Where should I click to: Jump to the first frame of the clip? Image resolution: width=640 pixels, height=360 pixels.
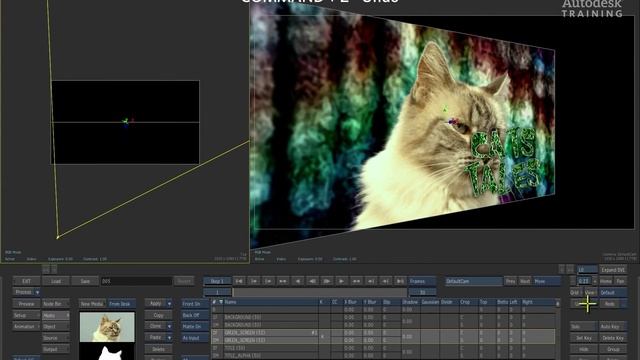[x=239, y=281]
